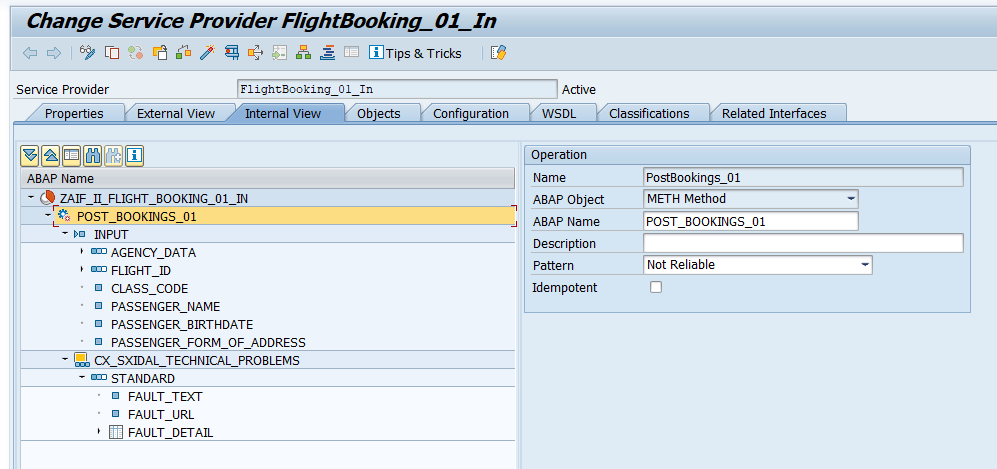This screenshot has height=469, width=997.
Task: Select the PASSENGER_NAME tree item
Action: pyautogui.click(x=165, y=306)
